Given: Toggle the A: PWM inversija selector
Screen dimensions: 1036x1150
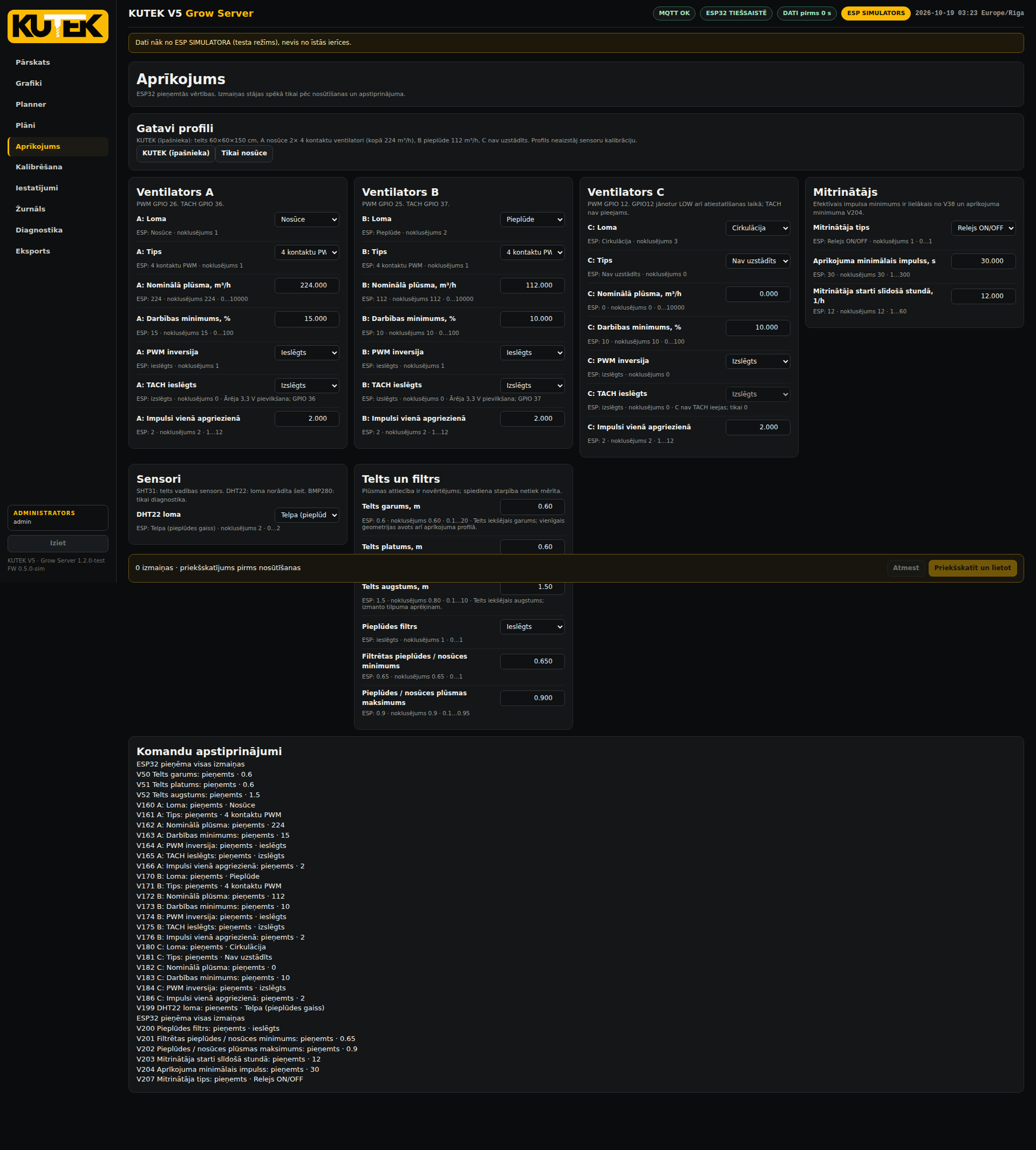Looking at the screenshot, I should tap(306, 353).
